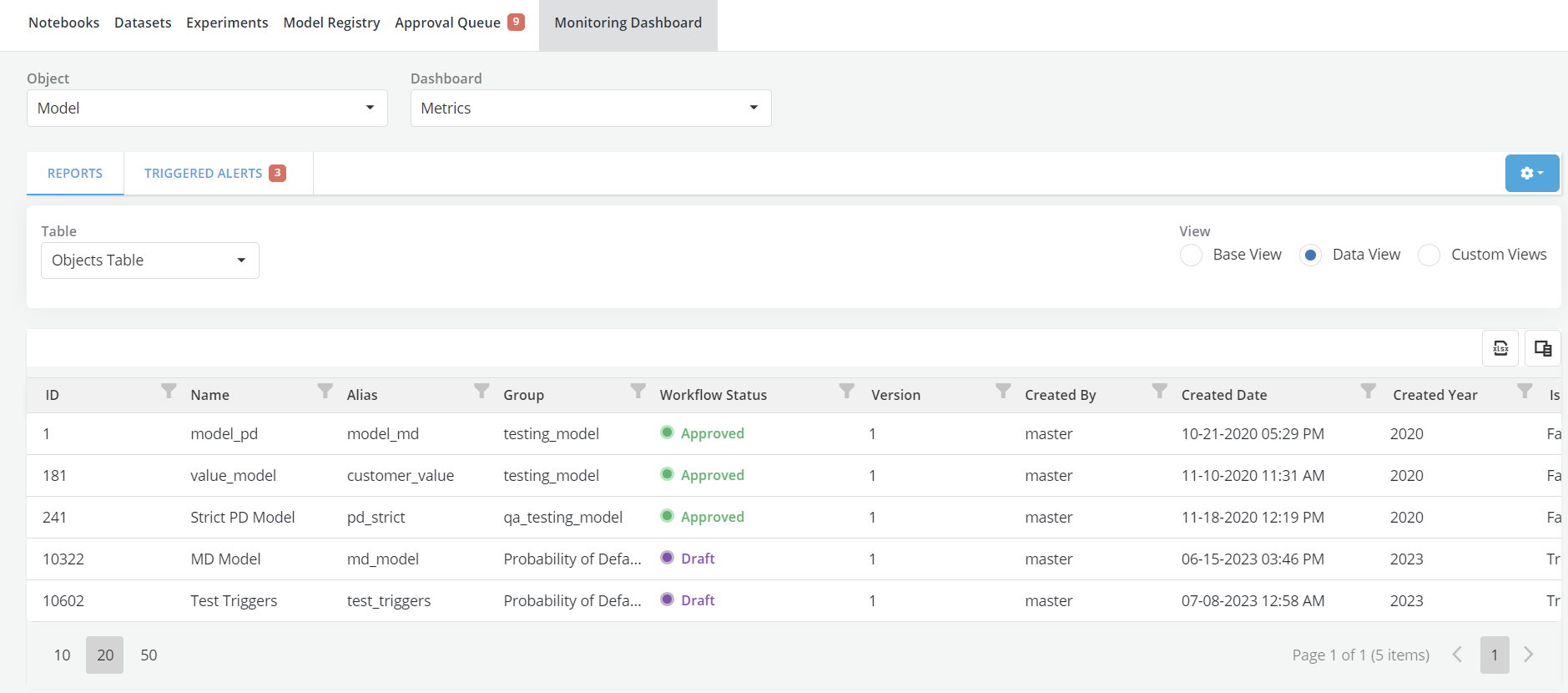1568x693 pixels.
Task: Expand the Object dropdown showing Model
Action: (x=207, y=109)
